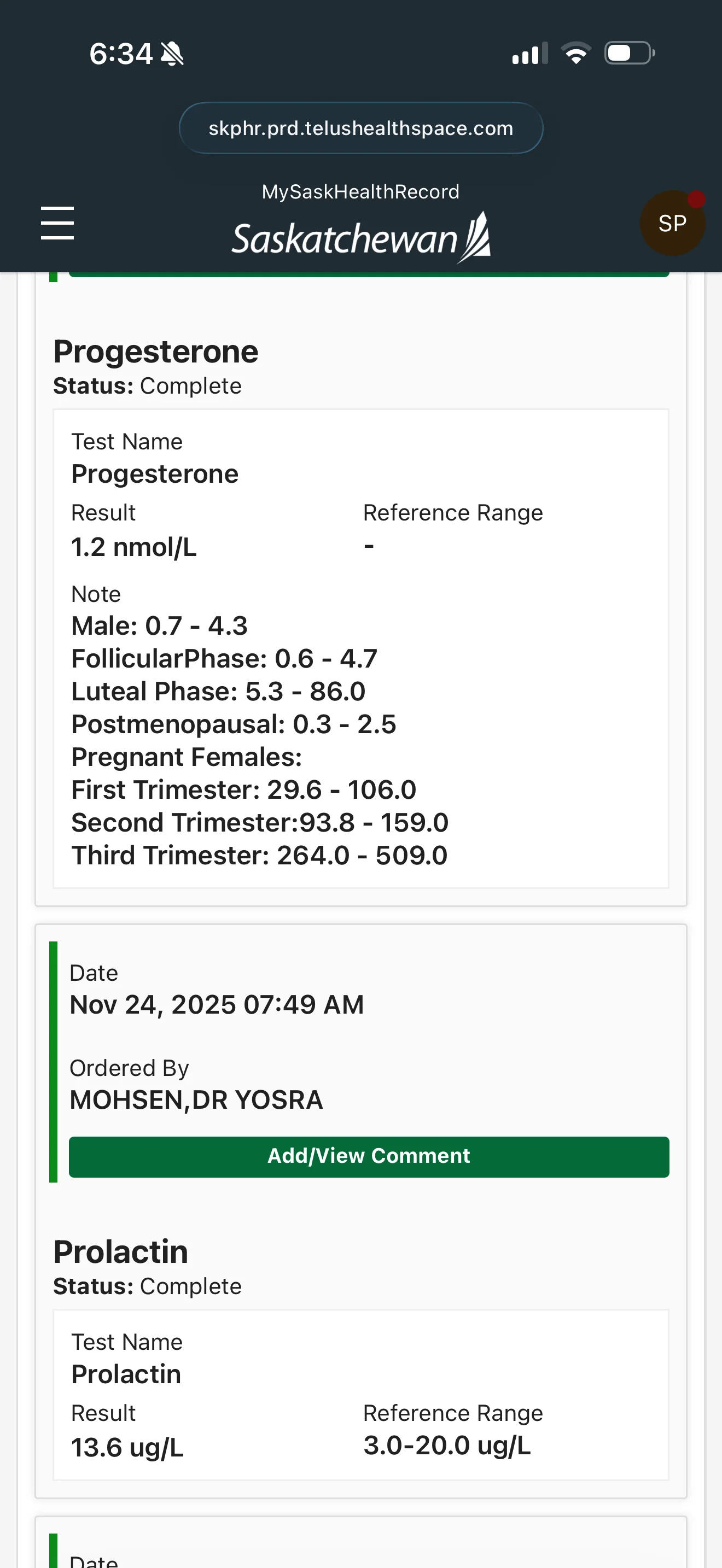Tap the 6:34 clock in status bar
This screenshot has height=1568, width=722.
click(120, 54)
